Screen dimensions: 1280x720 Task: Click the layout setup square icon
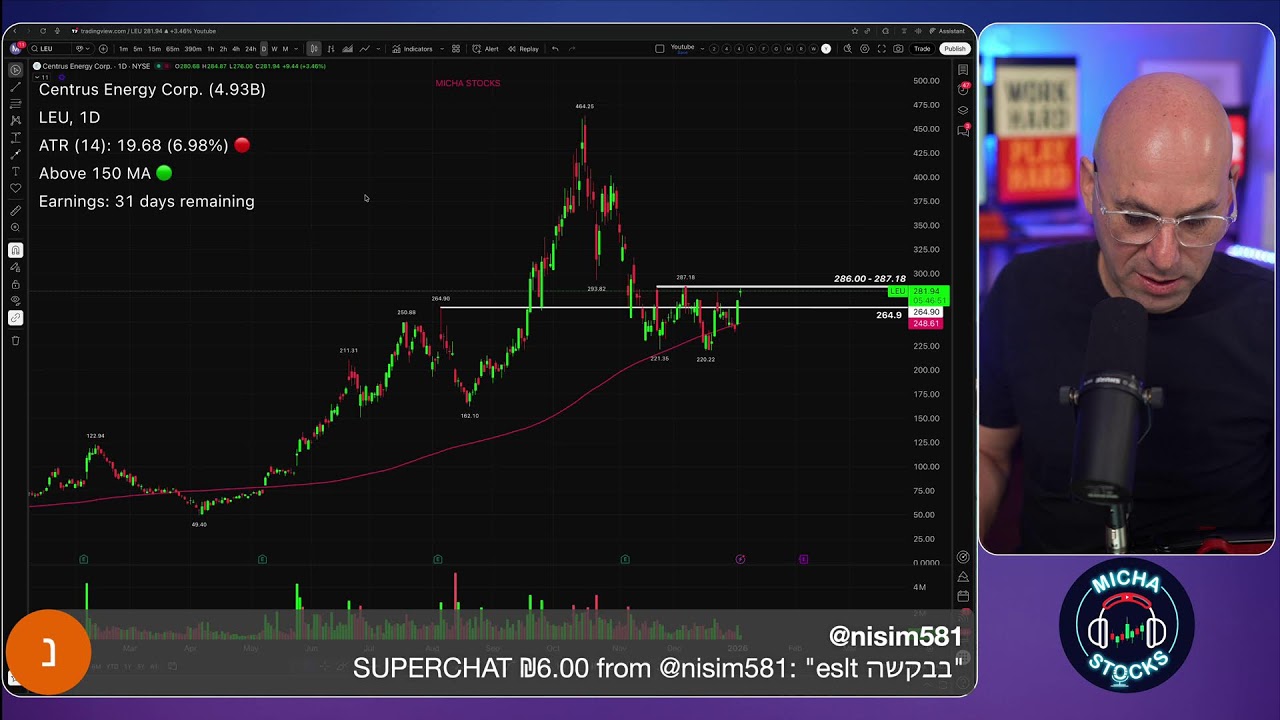point(660,48)
